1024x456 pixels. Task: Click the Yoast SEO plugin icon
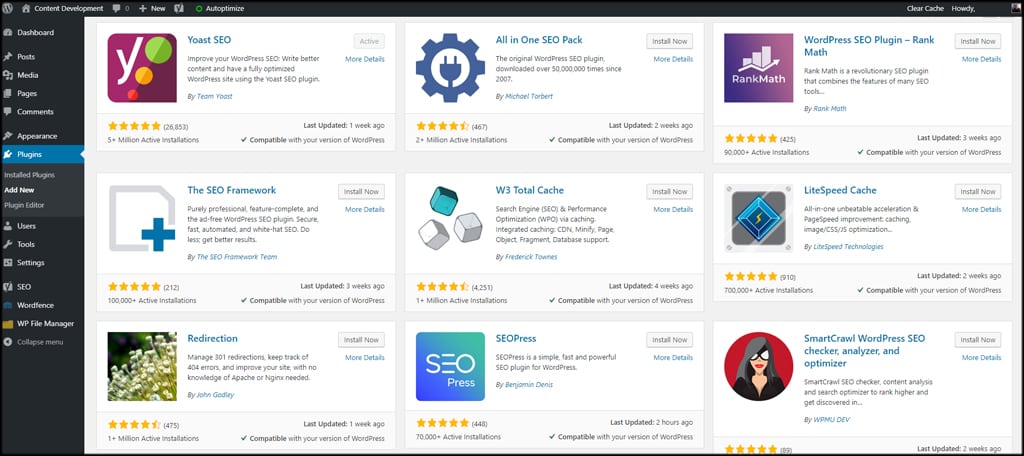coord(142,68)
